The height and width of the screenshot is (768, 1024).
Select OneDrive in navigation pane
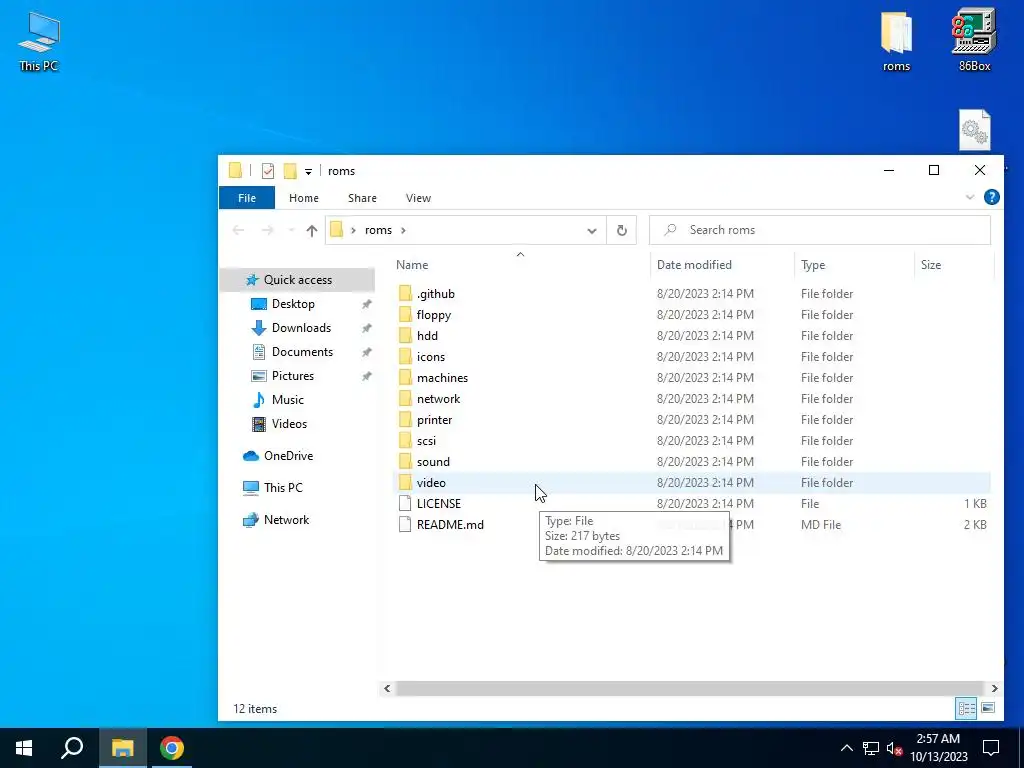point(288,456)
